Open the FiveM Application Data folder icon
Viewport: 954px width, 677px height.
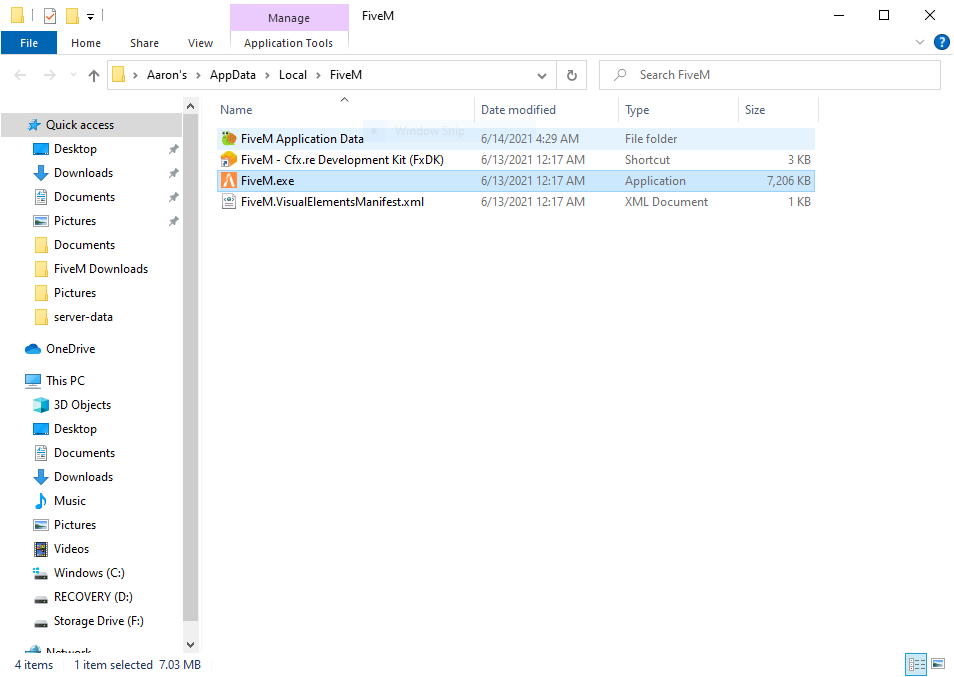[x=229, y=139]
